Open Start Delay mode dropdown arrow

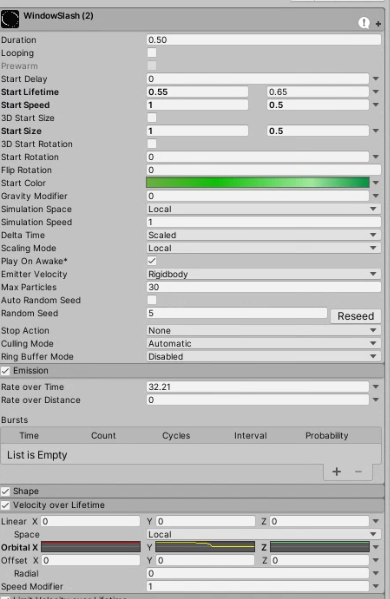click(x=376, y=79)
